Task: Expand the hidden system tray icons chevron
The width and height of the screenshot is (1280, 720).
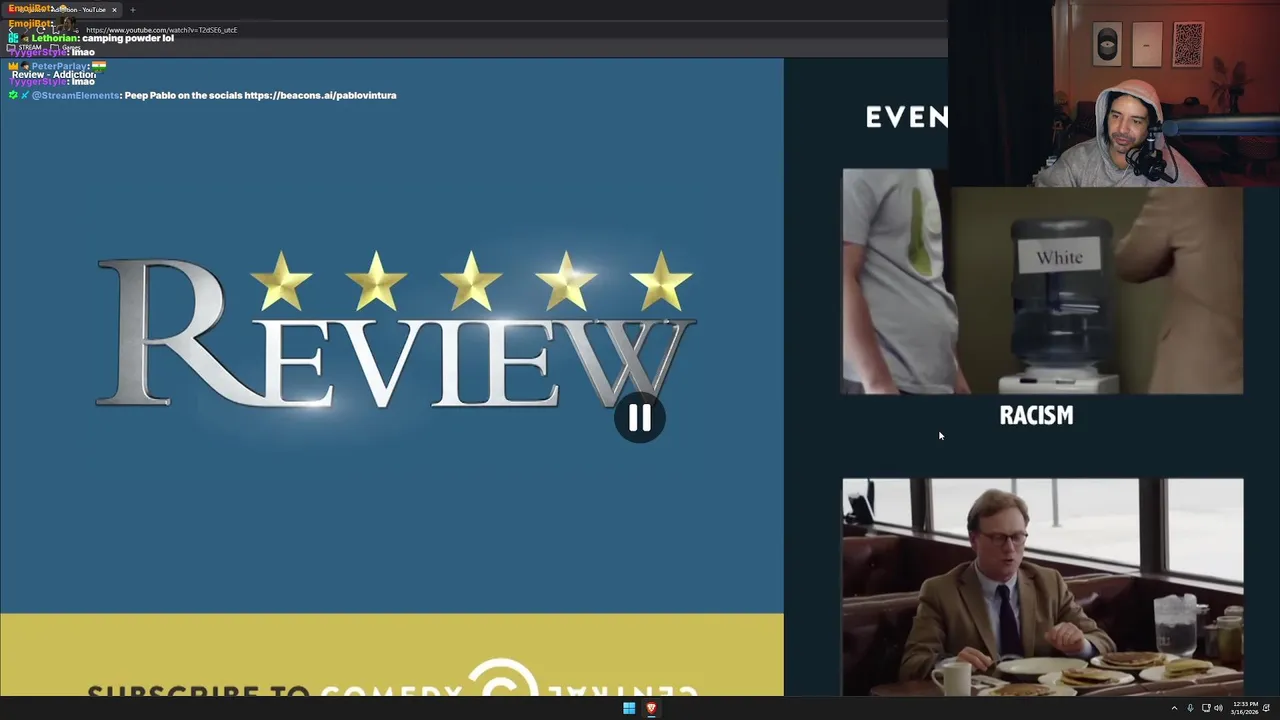Action: [x=1174, y=708]
